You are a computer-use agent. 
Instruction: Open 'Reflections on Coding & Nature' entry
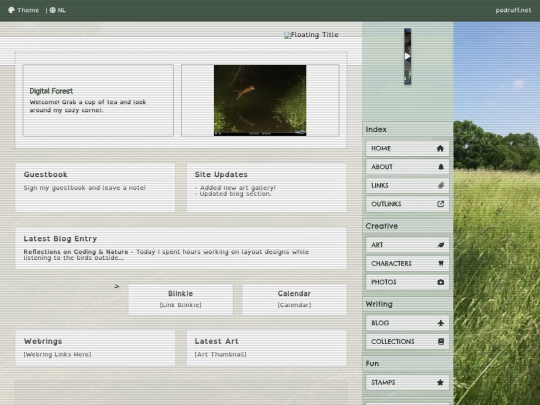tap(76, 252)
